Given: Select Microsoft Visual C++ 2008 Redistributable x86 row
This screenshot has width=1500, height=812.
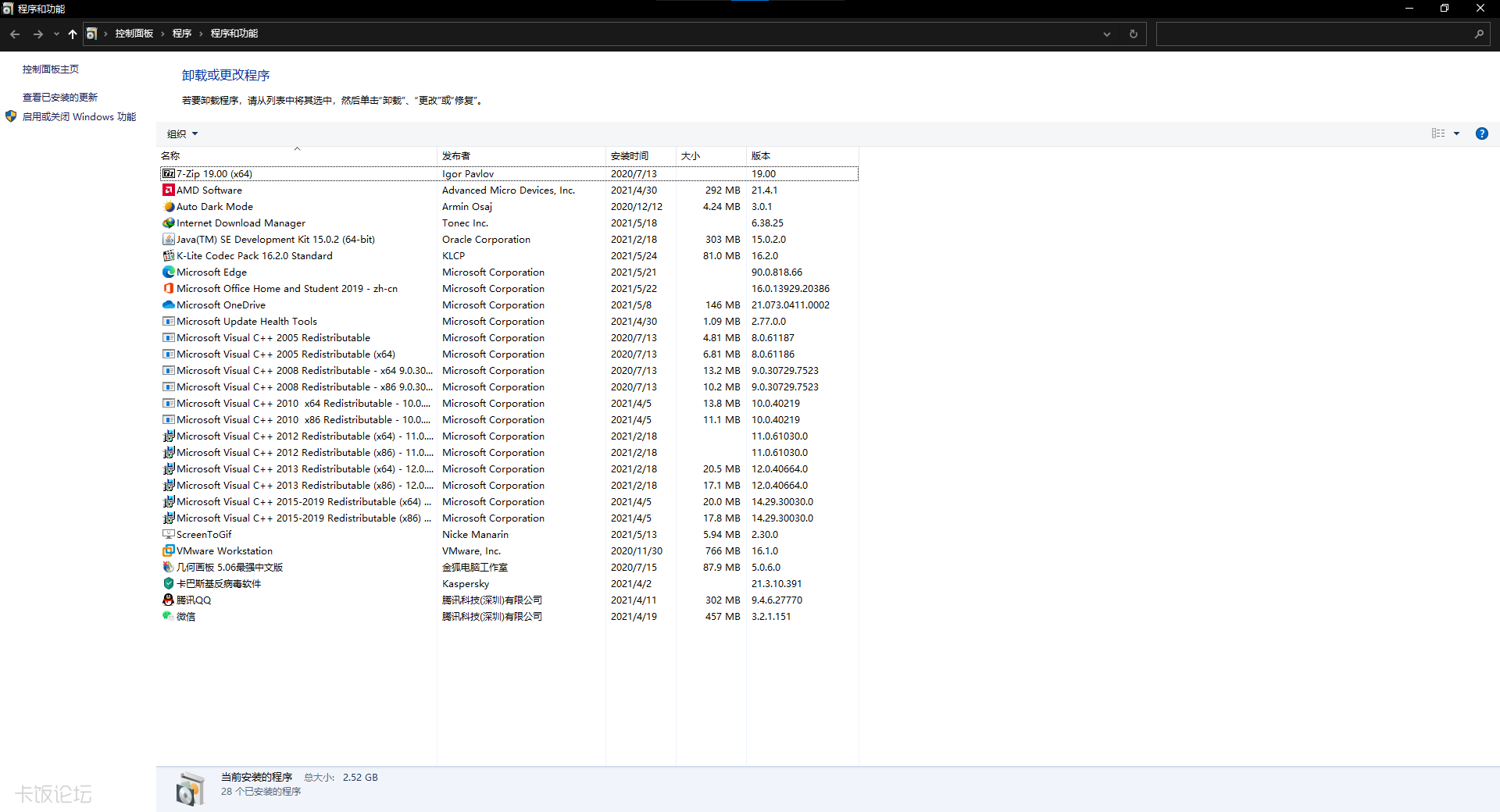Looking at the screenshot, I should coord(509,387).
